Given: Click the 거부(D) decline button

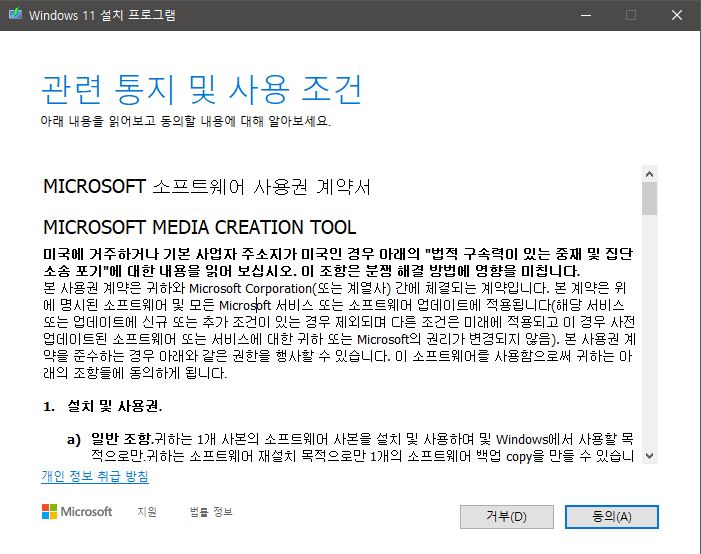Looking at the screenshot, I should [507, 517].
